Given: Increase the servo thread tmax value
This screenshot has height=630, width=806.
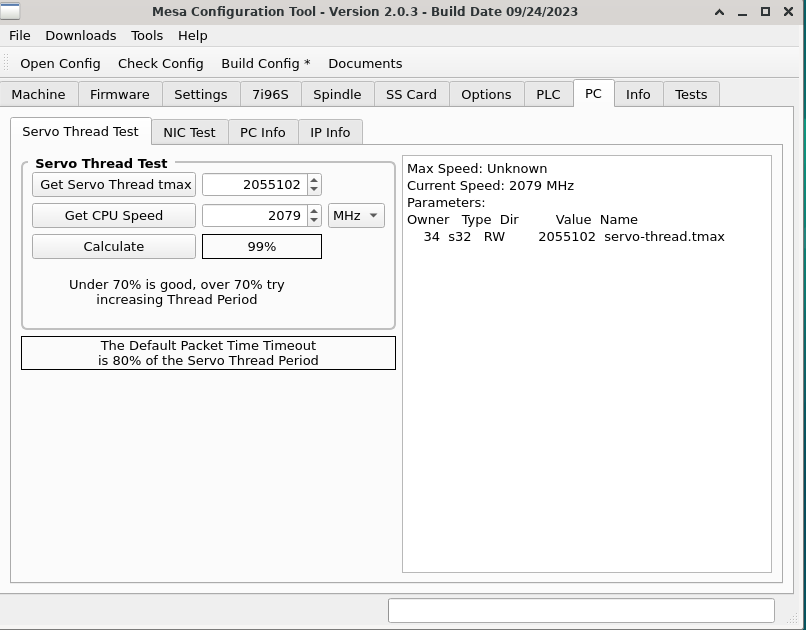Looking at the screenshot, I should [x=314, y=179].
